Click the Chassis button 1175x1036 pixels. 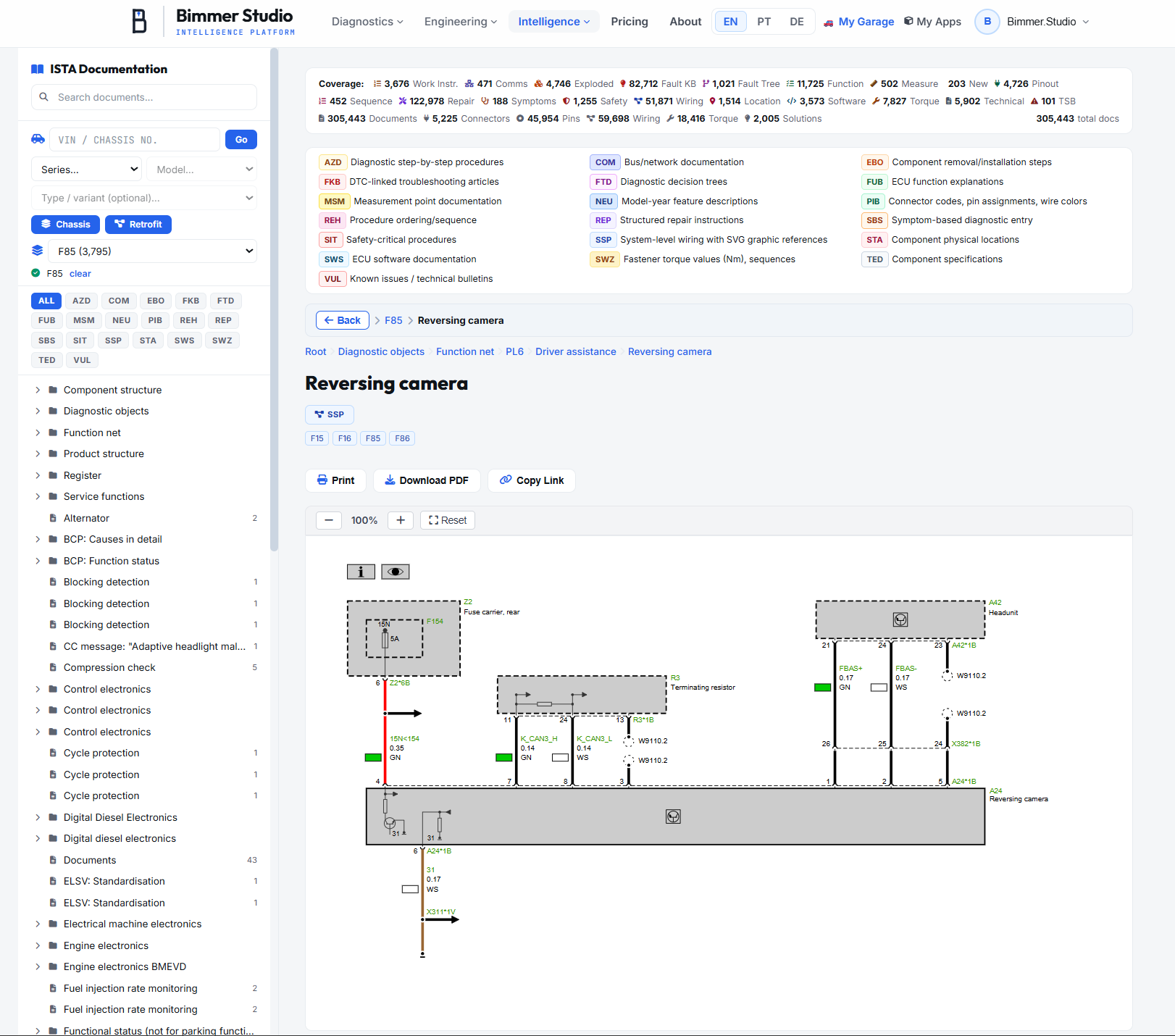[66, 225]
